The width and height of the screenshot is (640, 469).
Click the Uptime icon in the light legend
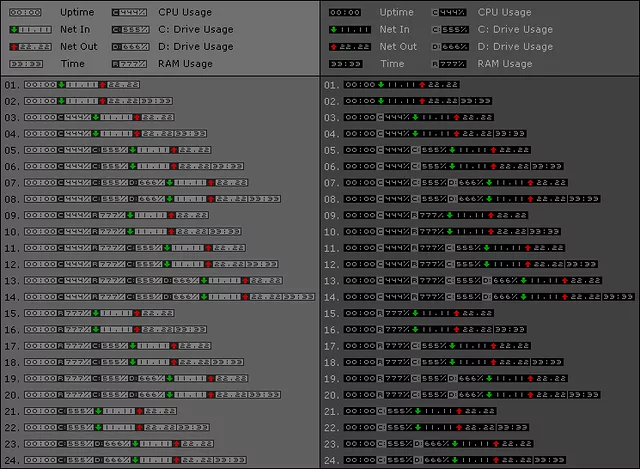pos(24,13)
